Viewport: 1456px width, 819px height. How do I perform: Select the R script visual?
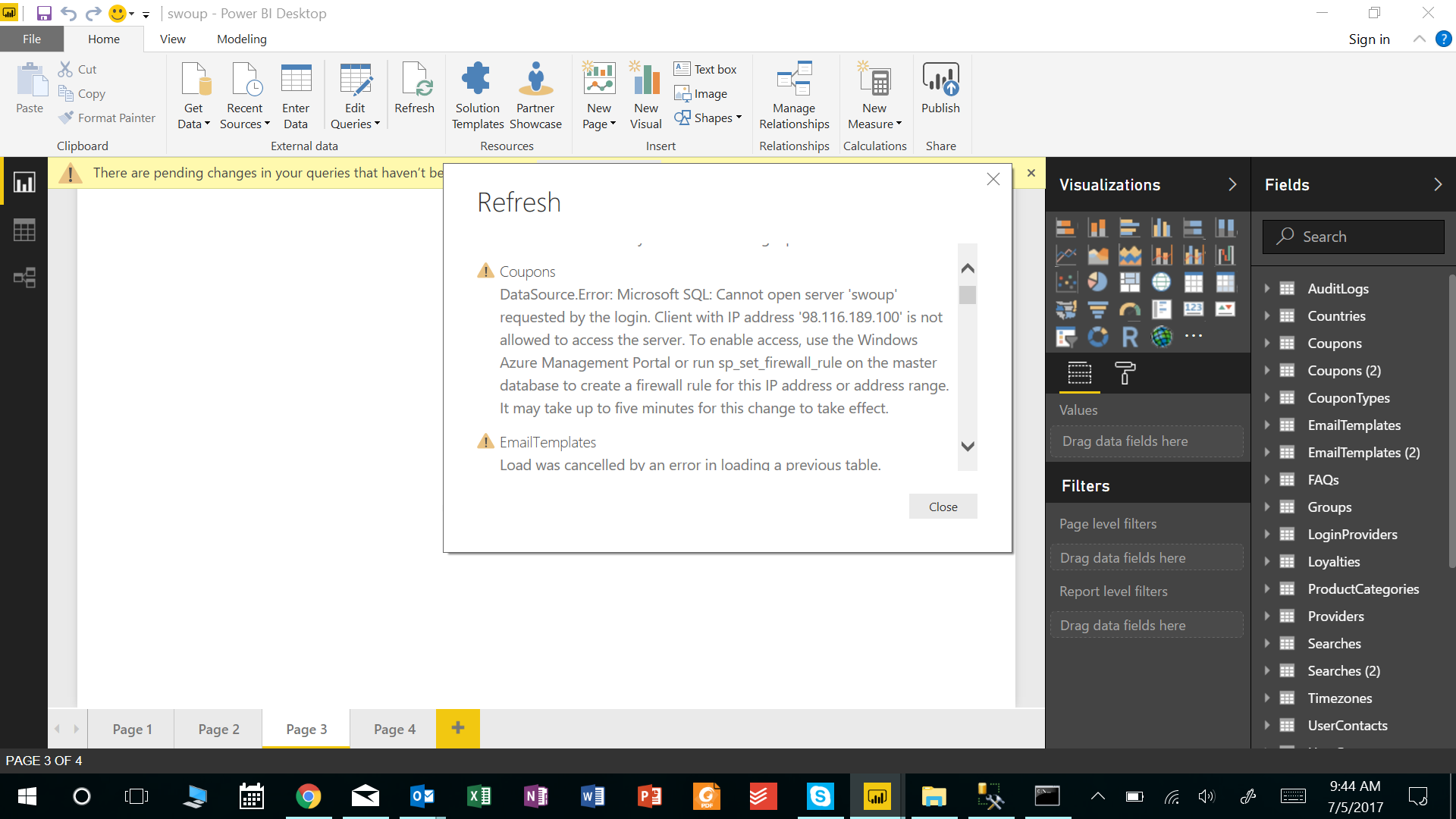(1129, 337)
